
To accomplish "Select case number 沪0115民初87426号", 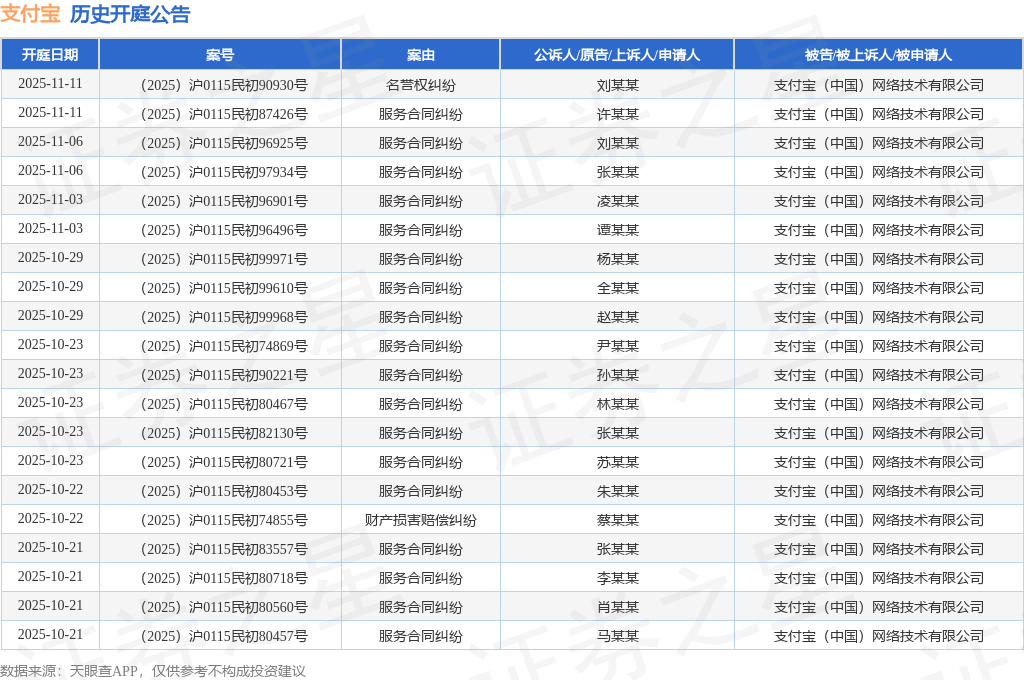I will [224, 114].
